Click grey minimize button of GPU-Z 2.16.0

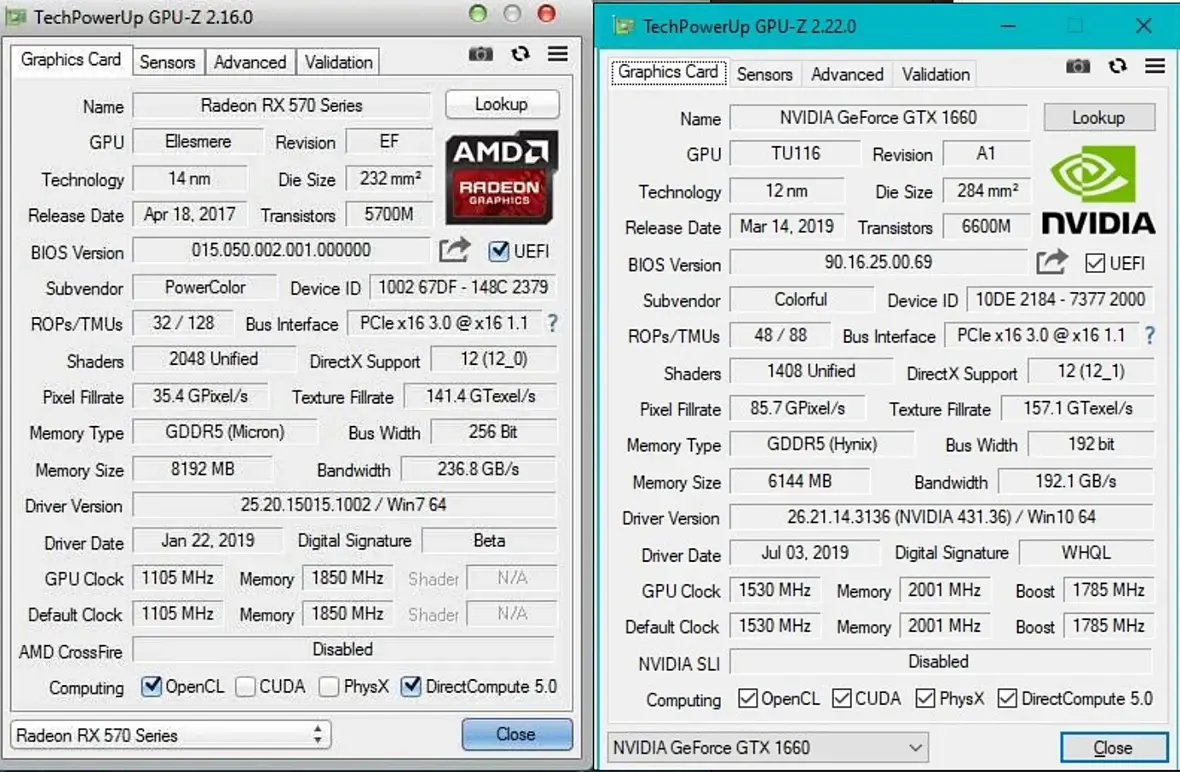(512, 14)
